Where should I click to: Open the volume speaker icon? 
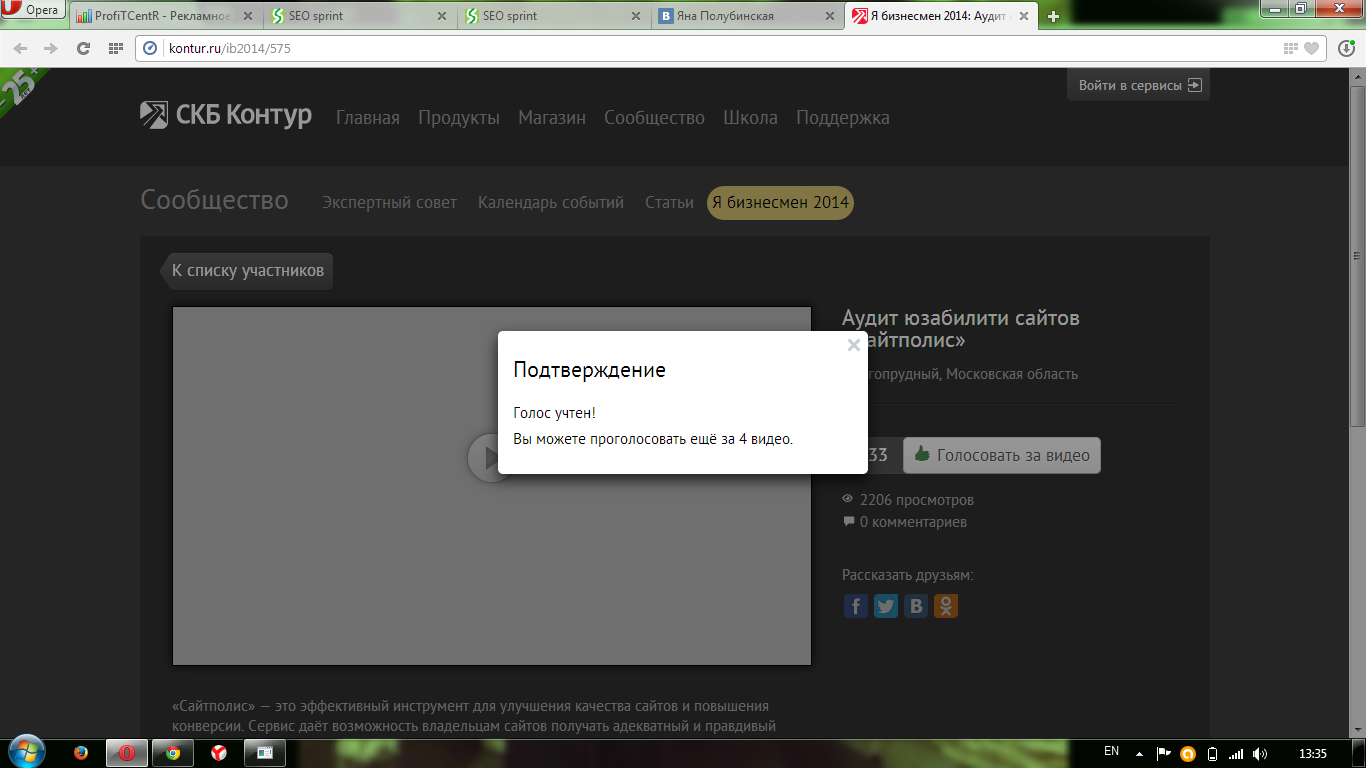(x=1260, y=754)
